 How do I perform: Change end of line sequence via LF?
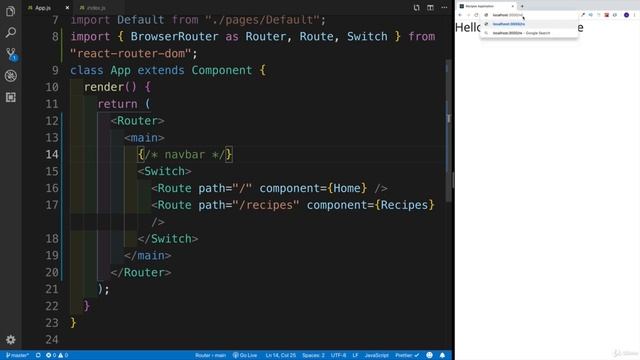tap(355, 355)
